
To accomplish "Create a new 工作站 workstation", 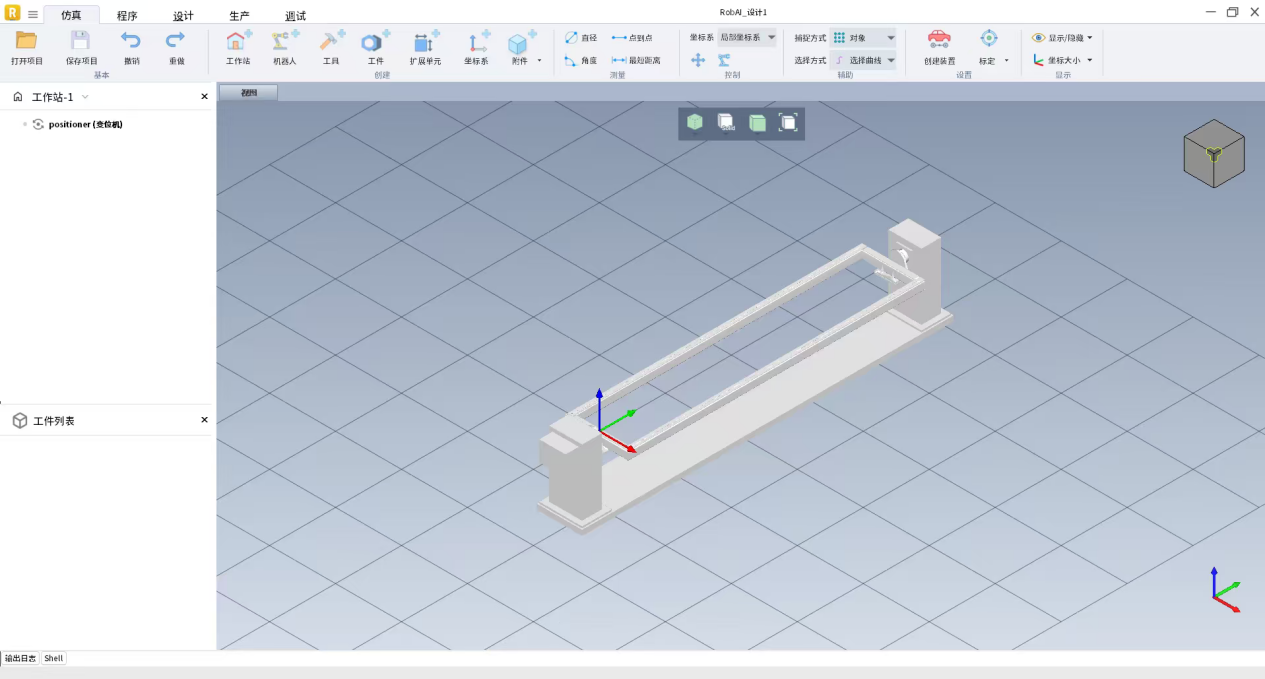I will click(238, 42).
